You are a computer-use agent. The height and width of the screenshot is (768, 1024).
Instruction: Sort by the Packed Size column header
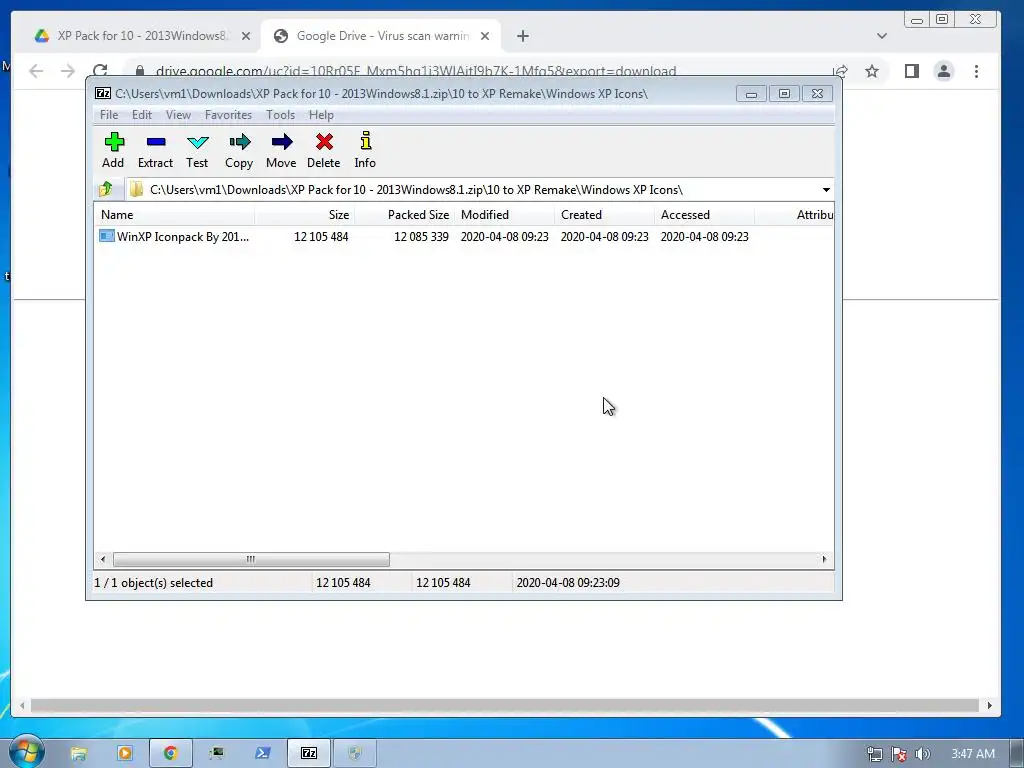tap(405, 215)
